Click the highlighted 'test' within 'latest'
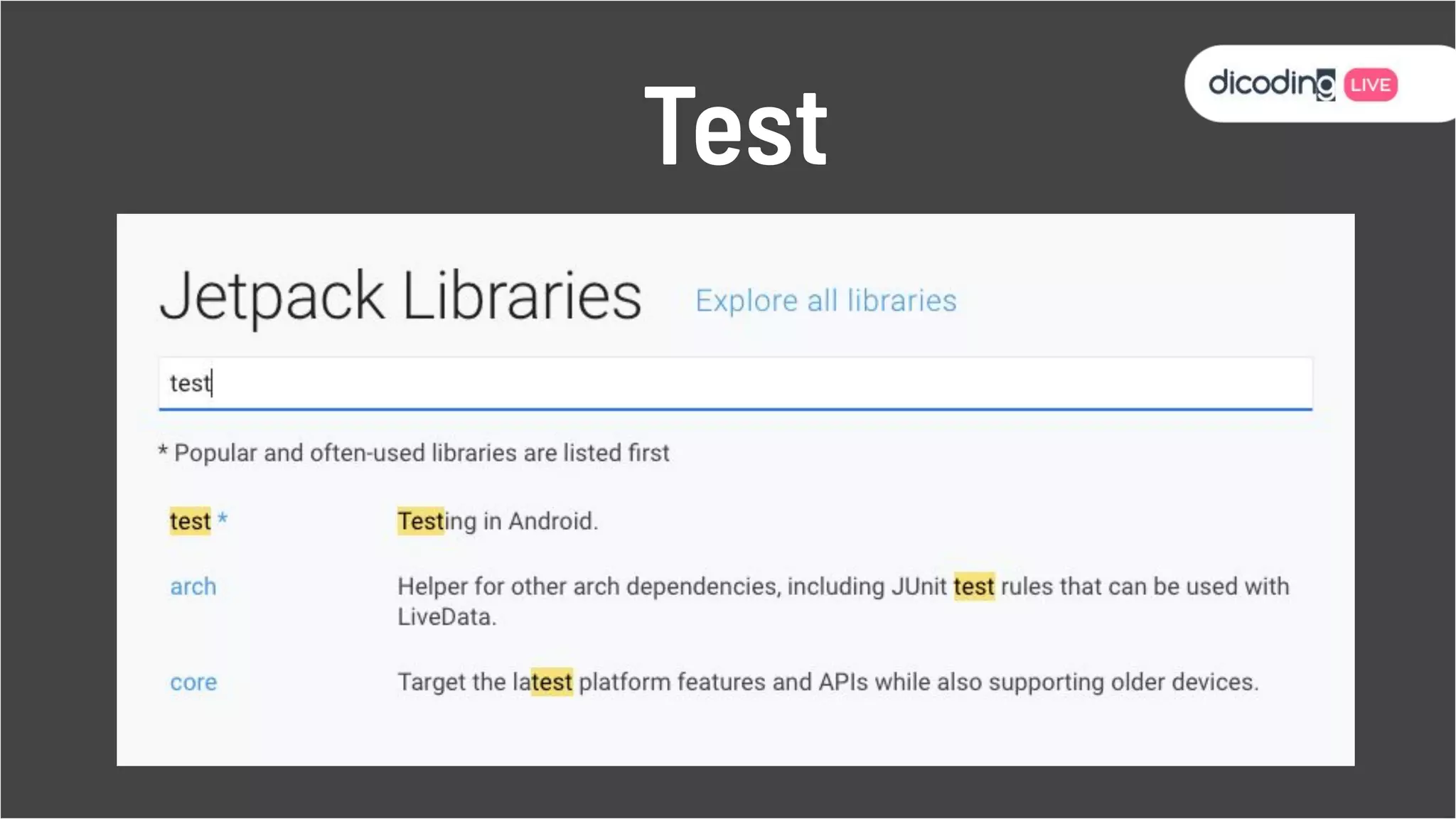 [x=552, y=682]
